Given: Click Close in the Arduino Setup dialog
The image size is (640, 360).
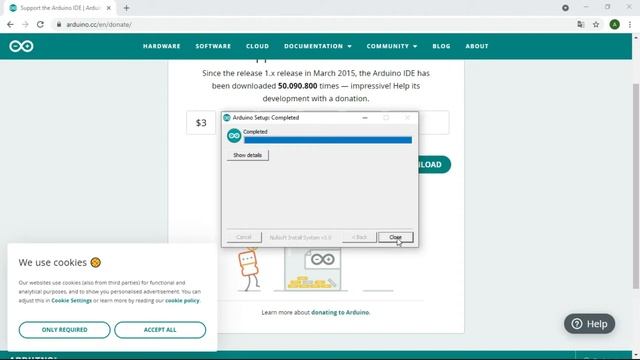Looking at the screenshot, I should tap(396, 237).
